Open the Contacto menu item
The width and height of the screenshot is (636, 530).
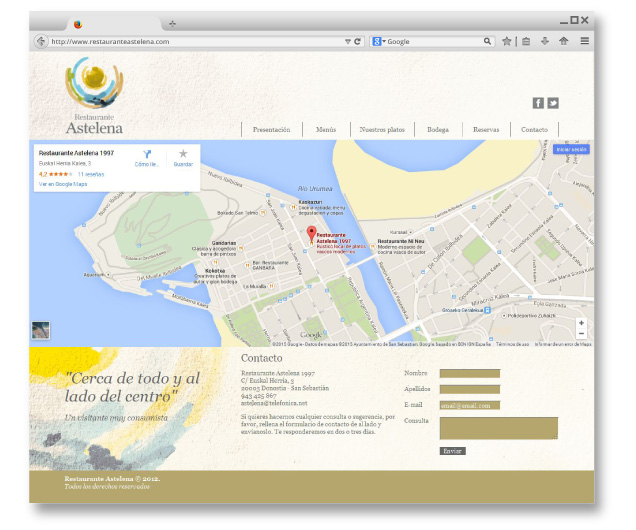534,130
